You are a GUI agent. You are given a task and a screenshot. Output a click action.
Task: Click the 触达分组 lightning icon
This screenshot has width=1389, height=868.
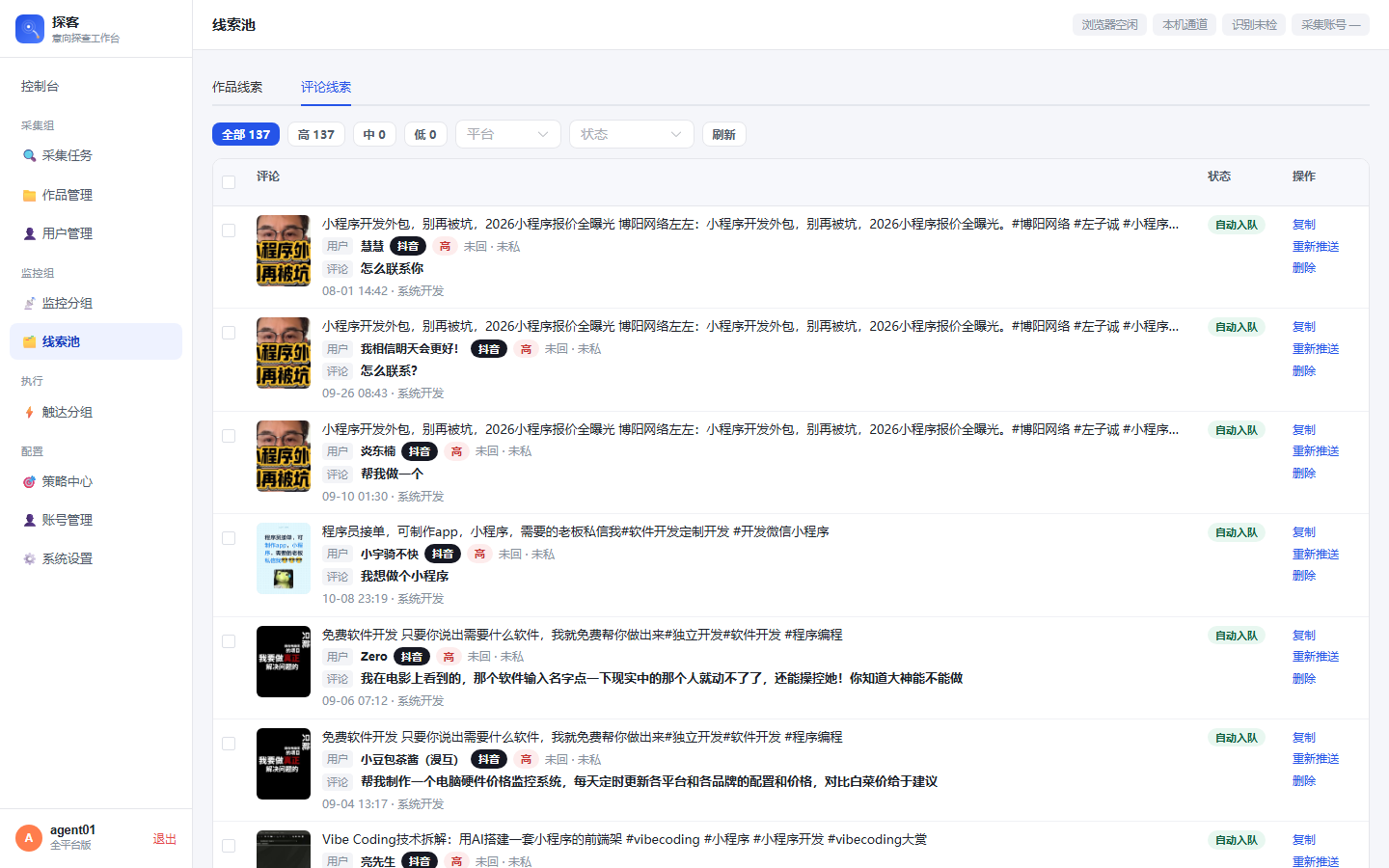point(29,412)
